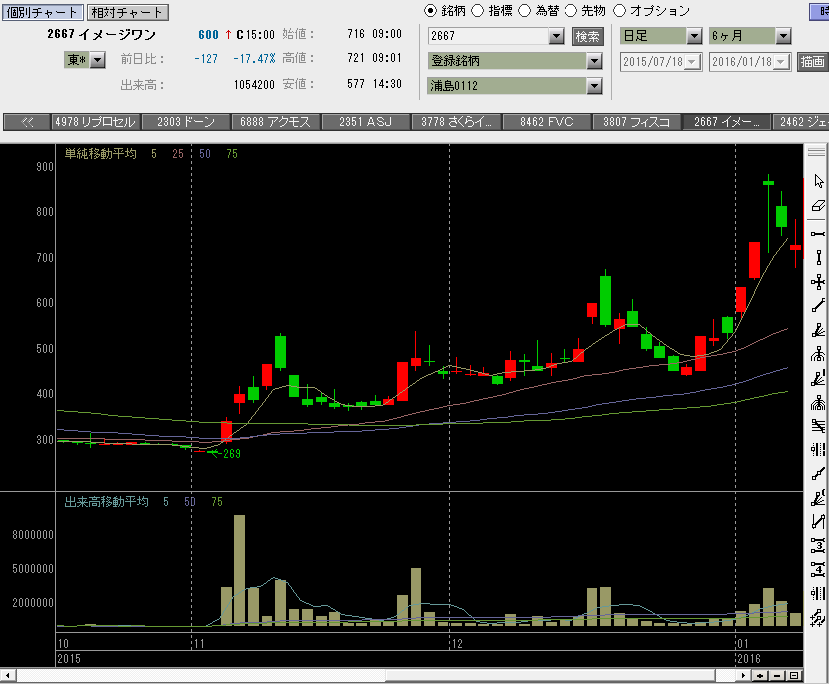The width and height of the screenshot is (829, 684).
Task: Open the 東* market dropdown
Action: point(98,60)
